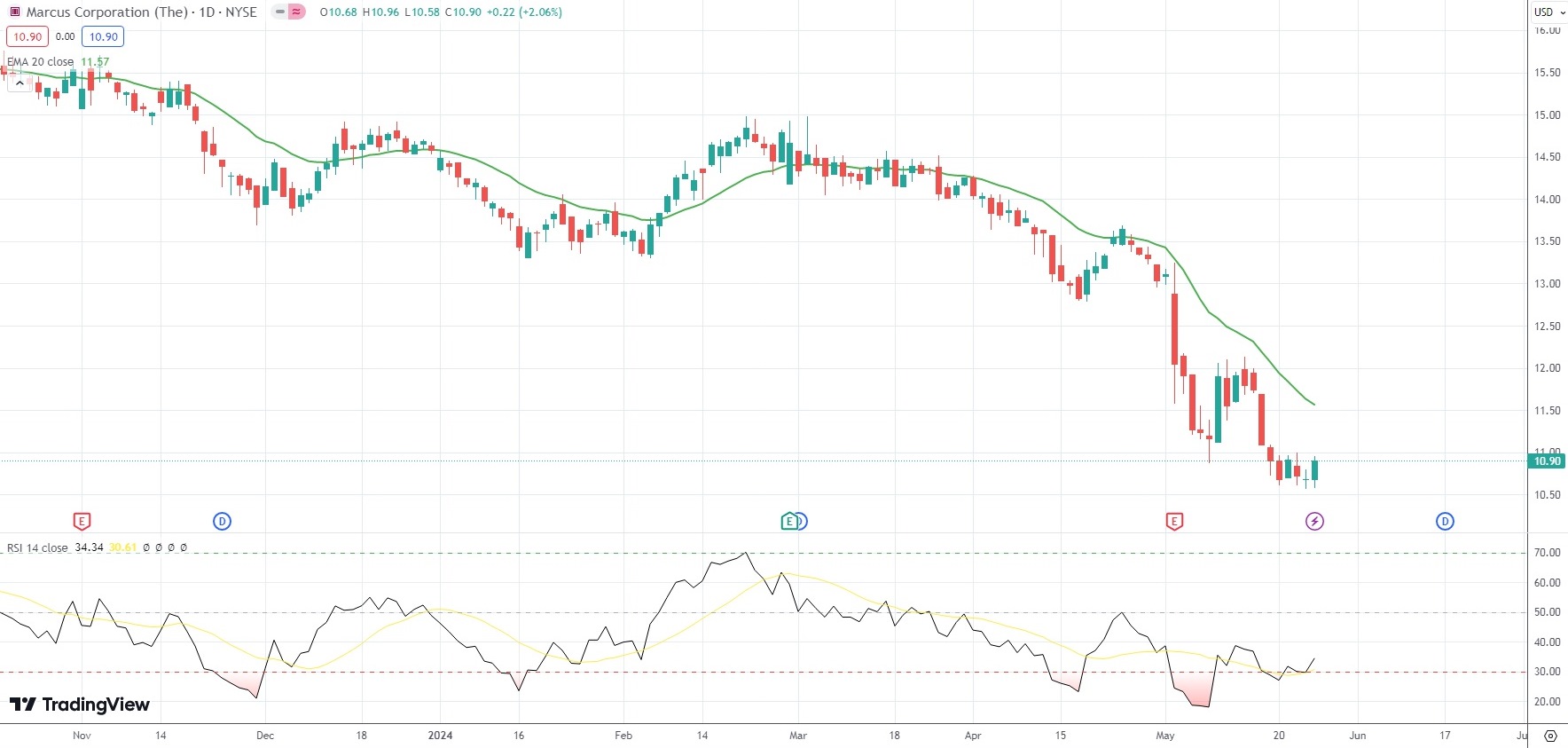The image size is (1568, 748).
Task: Click the Marcus Corporation symbol logo icon
Action: (x=14, y=12)
